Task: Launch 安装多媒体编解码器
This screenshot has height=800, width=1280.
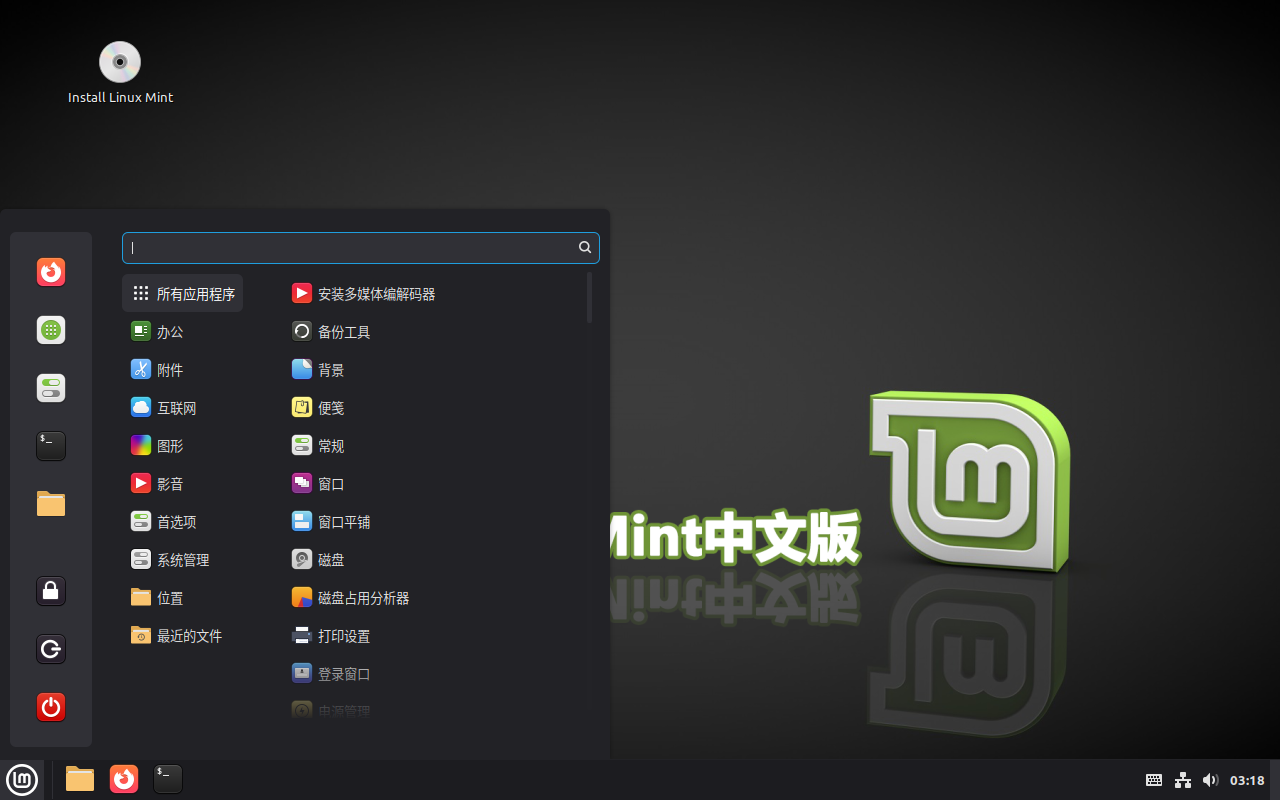Action: click(434, 294)
